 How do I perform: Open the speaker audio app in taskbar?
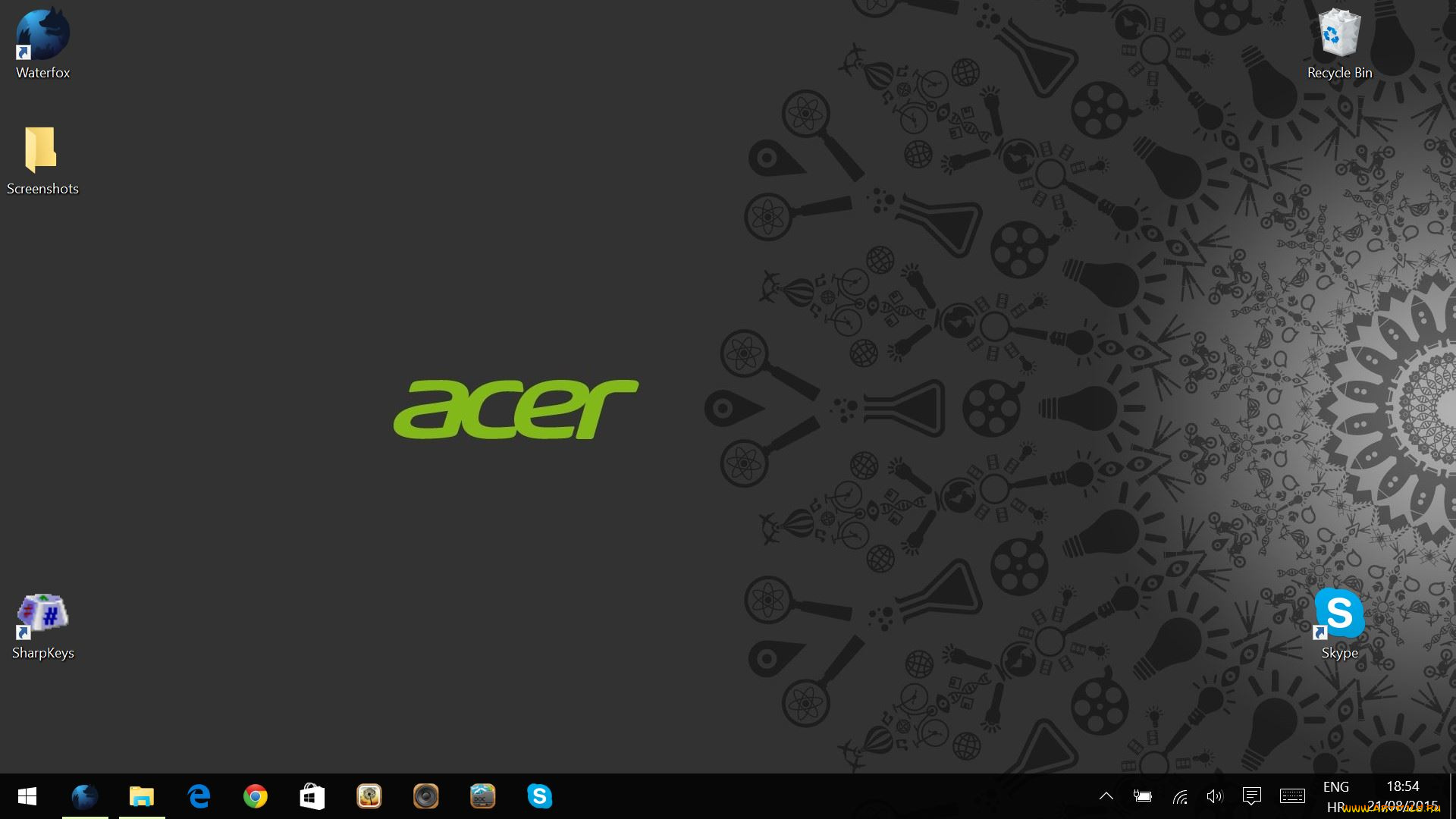coord(426,796)
